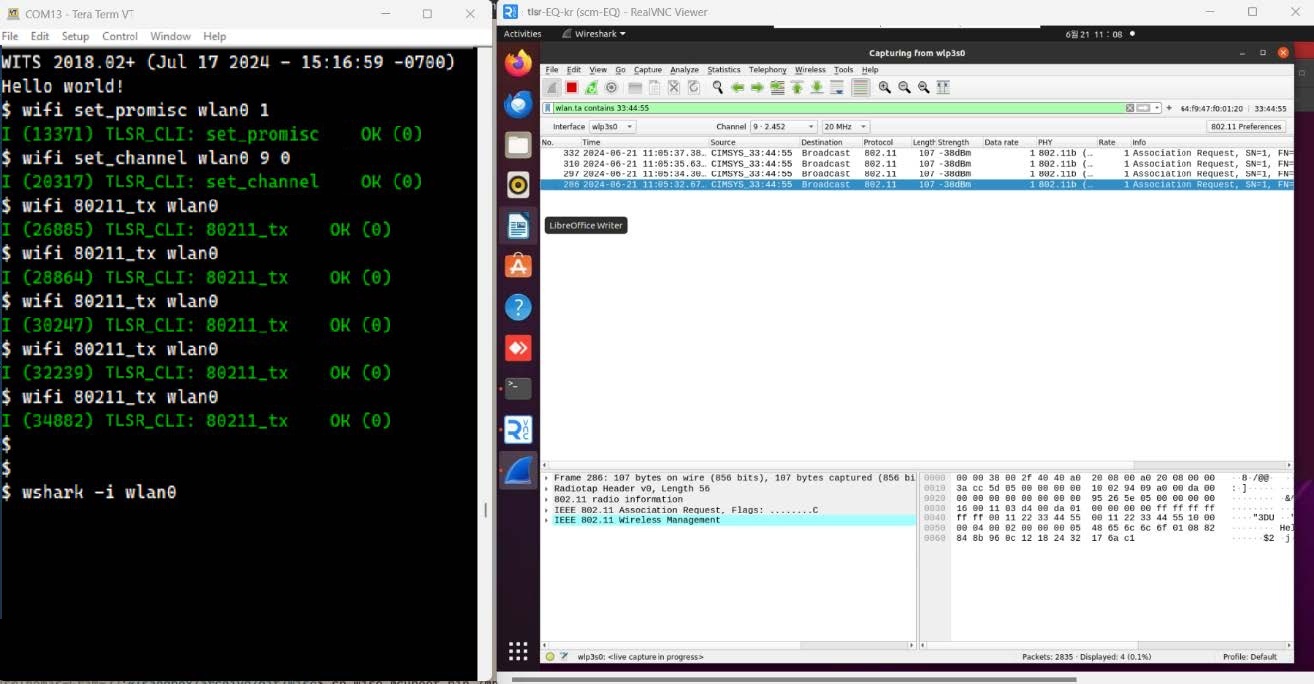Screen dimensions: 1314x684
Task: Launch LibreOffice Writer from the dock
Action: click(518, 226)
